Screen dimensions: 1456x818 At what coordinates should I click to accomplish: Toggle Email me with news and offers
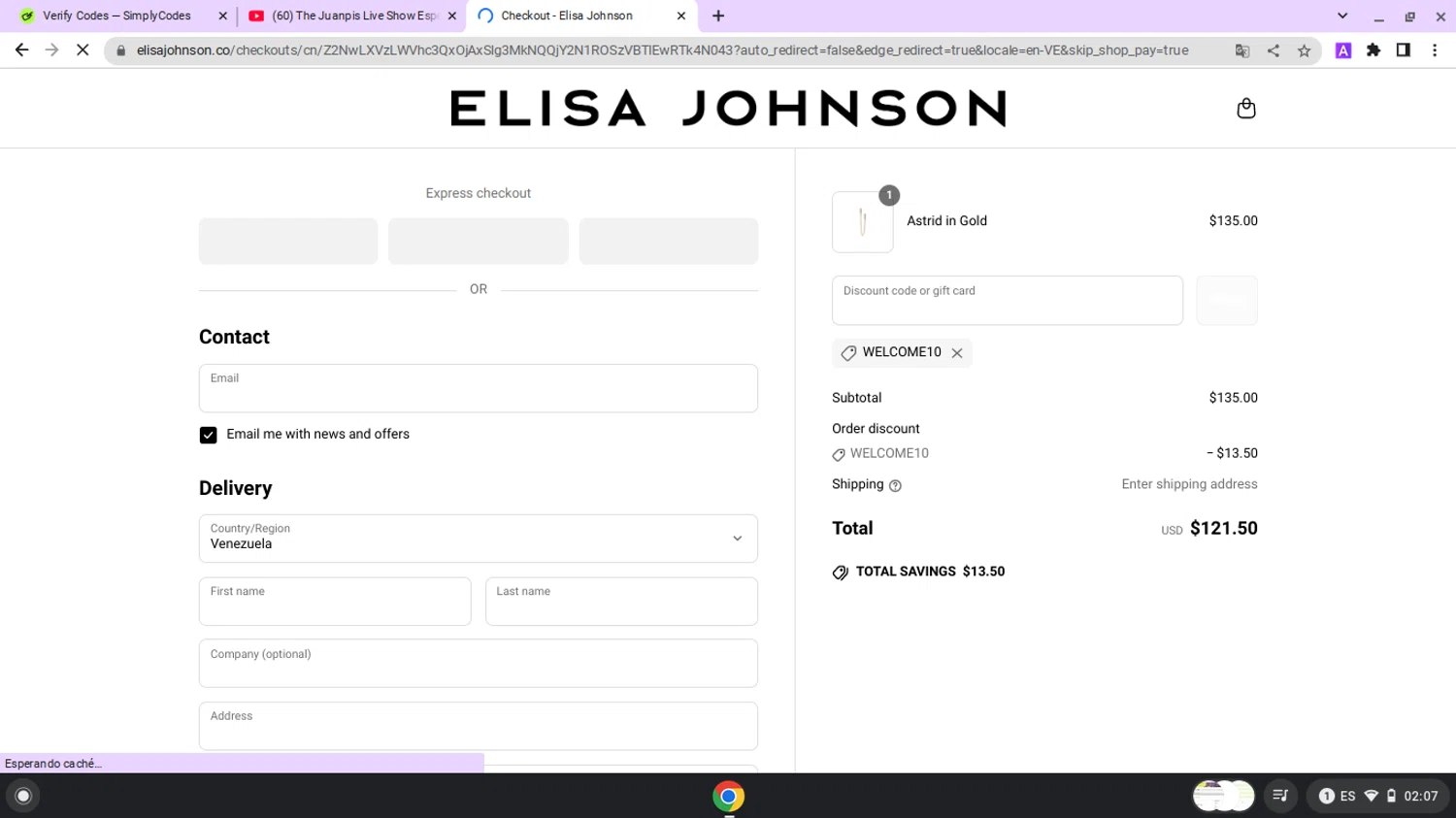208,435
